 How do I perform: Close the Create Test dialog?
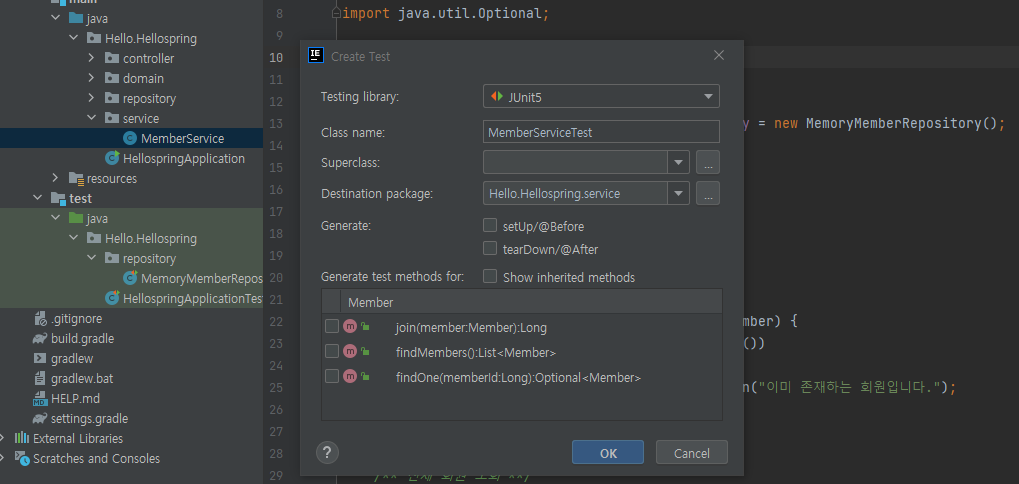(x=719, y=56)
